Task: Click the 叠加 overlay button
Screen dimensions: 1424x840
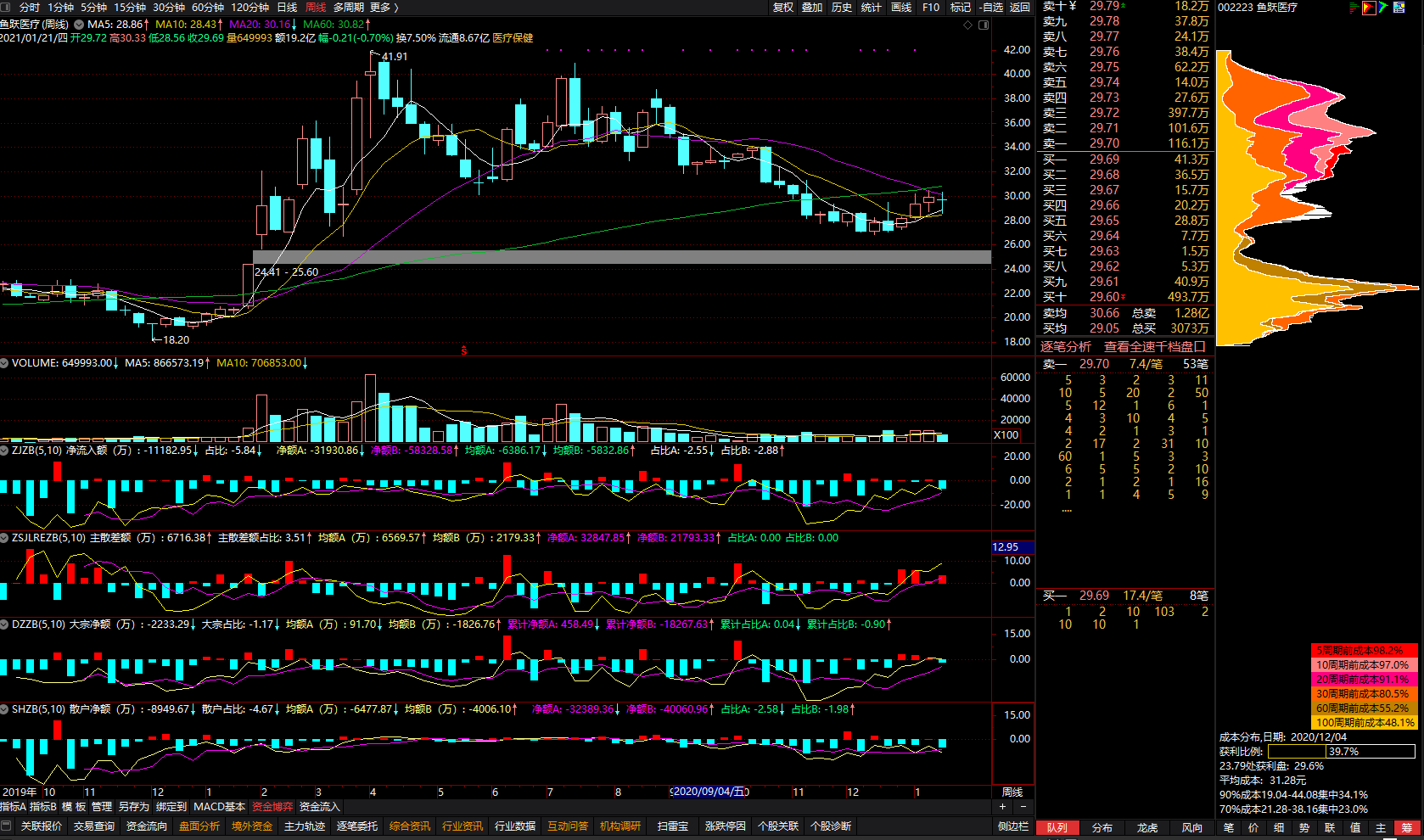Action: pos(812,8)
